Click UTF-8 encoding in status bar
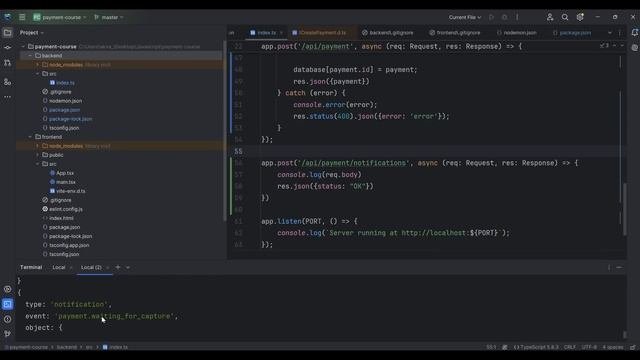The width and height of the screenshot is (640, 360). click(x=589, y=347)
